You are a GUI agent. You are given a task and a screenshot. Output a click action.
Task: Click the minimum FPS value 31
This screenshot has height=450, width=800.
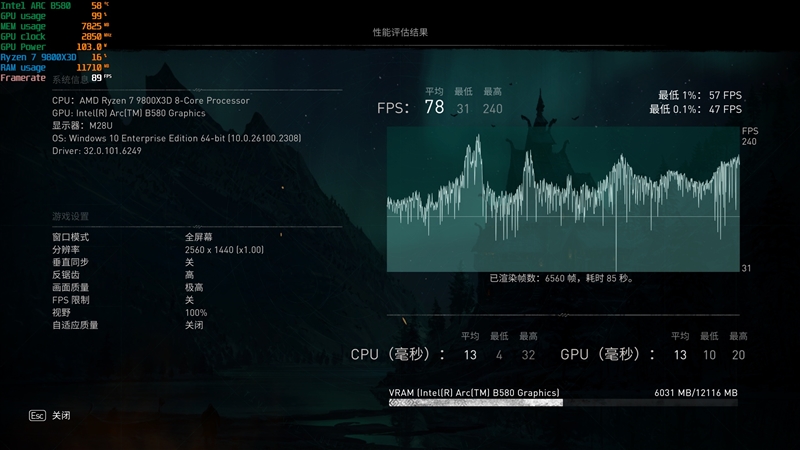pos(463,109)
